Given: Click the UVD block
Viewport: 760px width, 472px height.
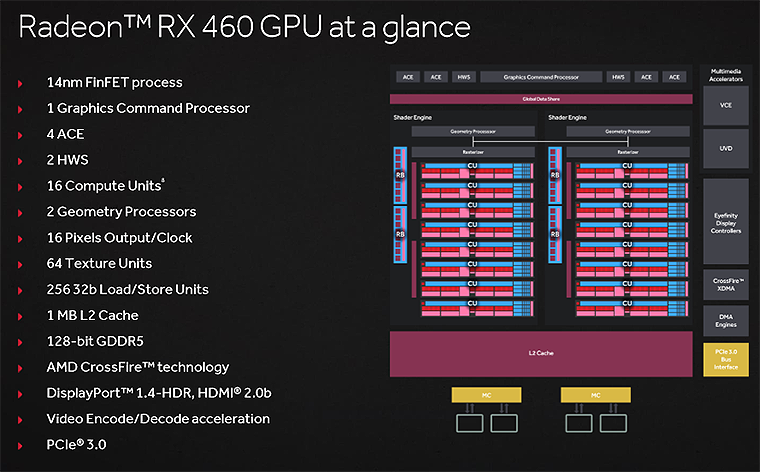Looking at the screenshot, I should 726,148.
